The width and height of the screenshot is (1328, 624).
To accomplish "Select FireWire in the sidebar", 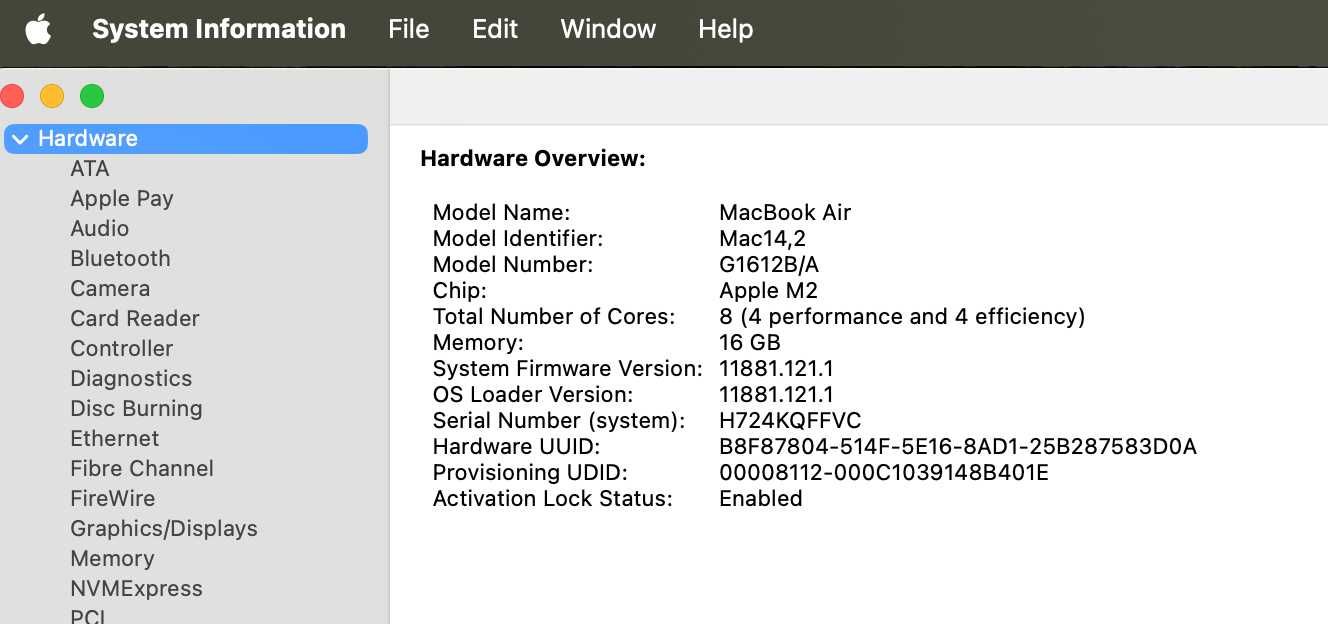I will (112, 499).
